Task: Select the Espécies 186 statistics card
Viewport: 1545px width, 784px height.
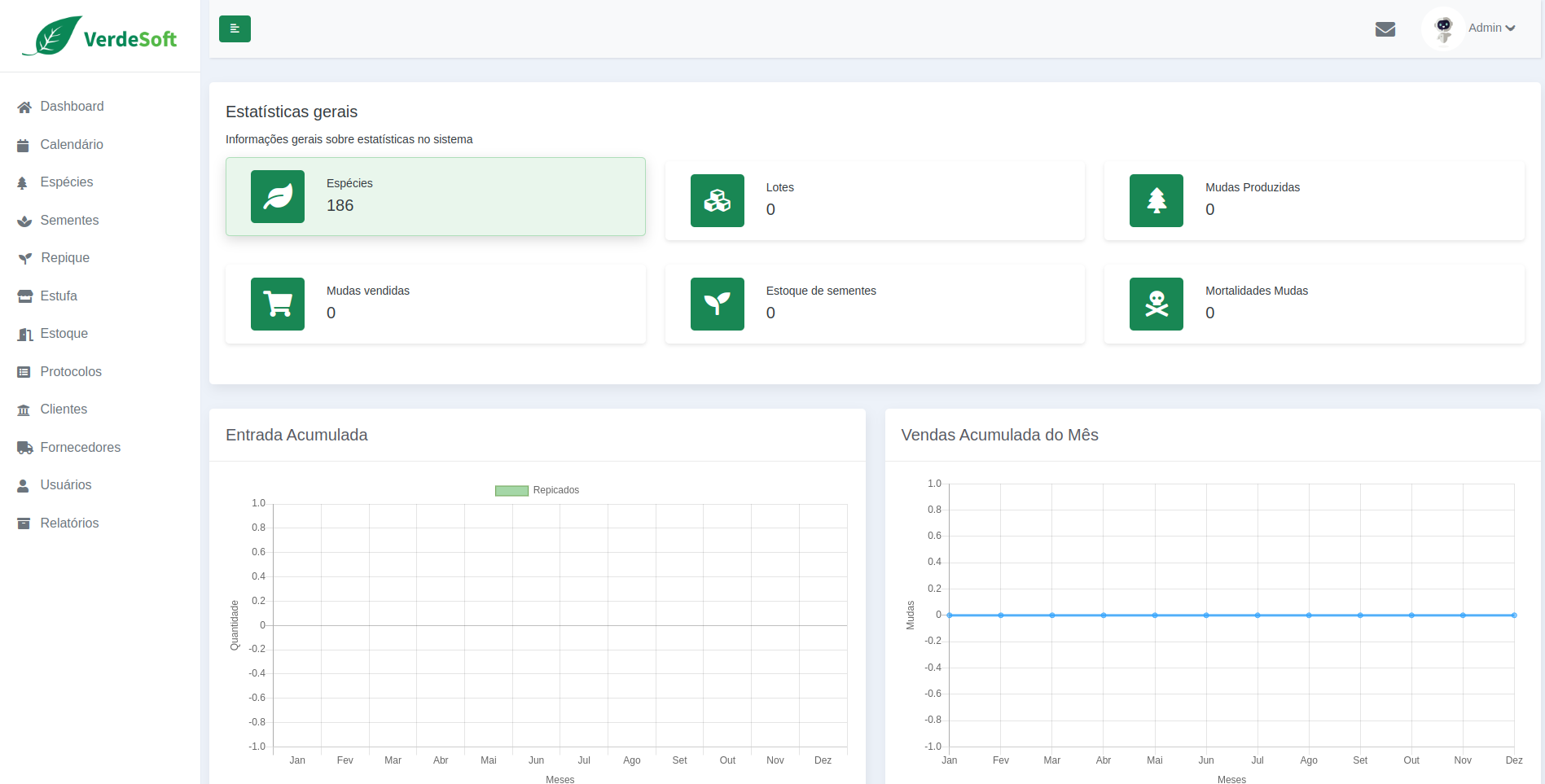Action: pyautogui.click(x=436, y=196)
